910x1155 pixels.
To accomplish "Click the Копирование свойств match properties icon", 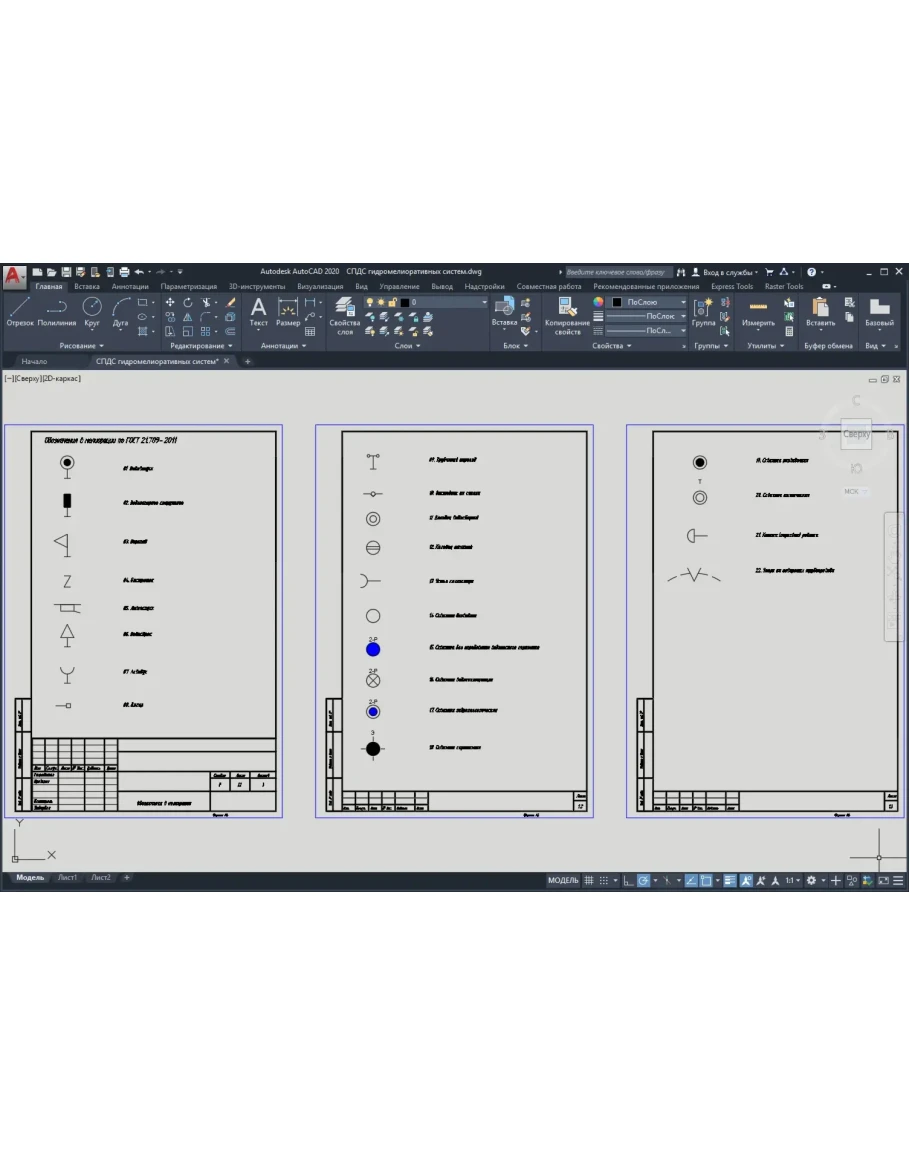I will (567, 314).
